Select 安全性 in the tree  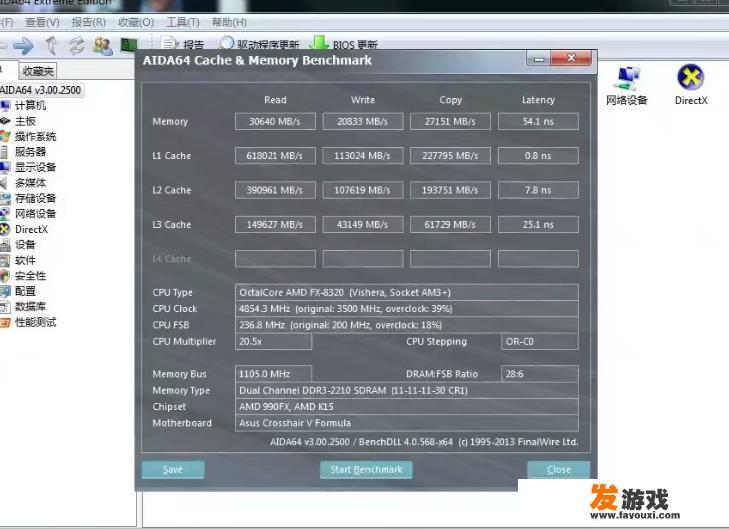[x=30, y=276]
